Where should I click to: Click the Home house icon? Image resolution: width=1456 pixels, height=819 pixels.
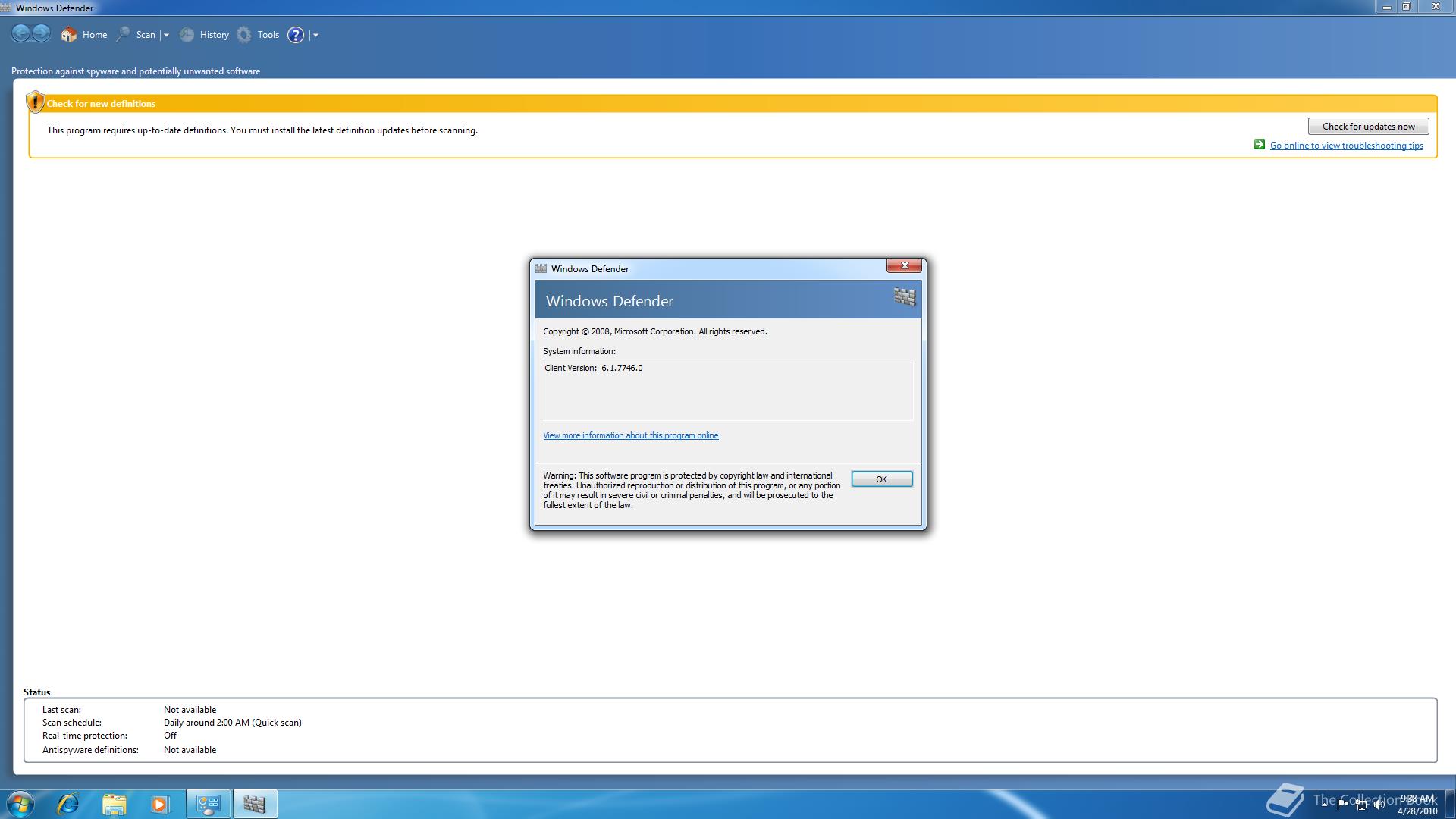click(69, 35)
